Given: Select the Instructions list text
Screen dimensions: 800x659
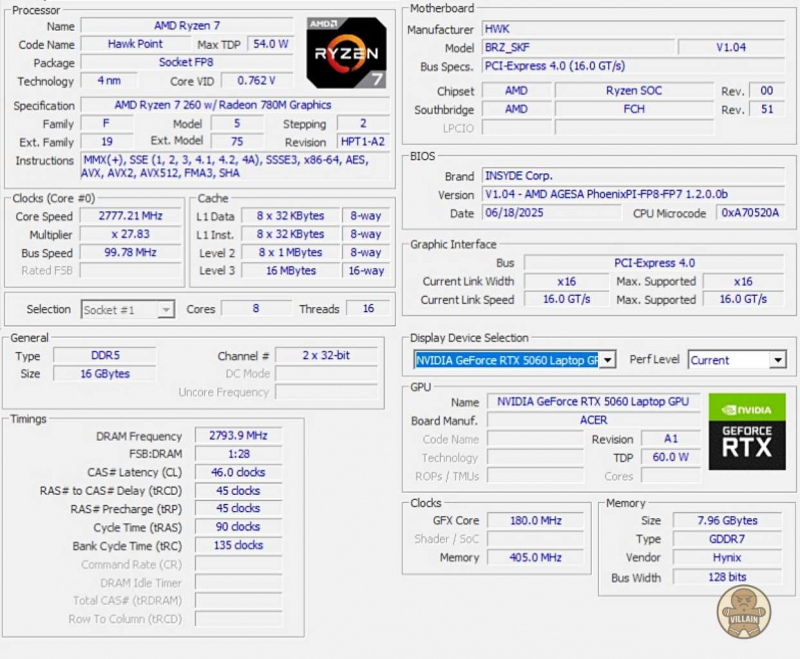Looking at the screenshot, I should [222, 166].
